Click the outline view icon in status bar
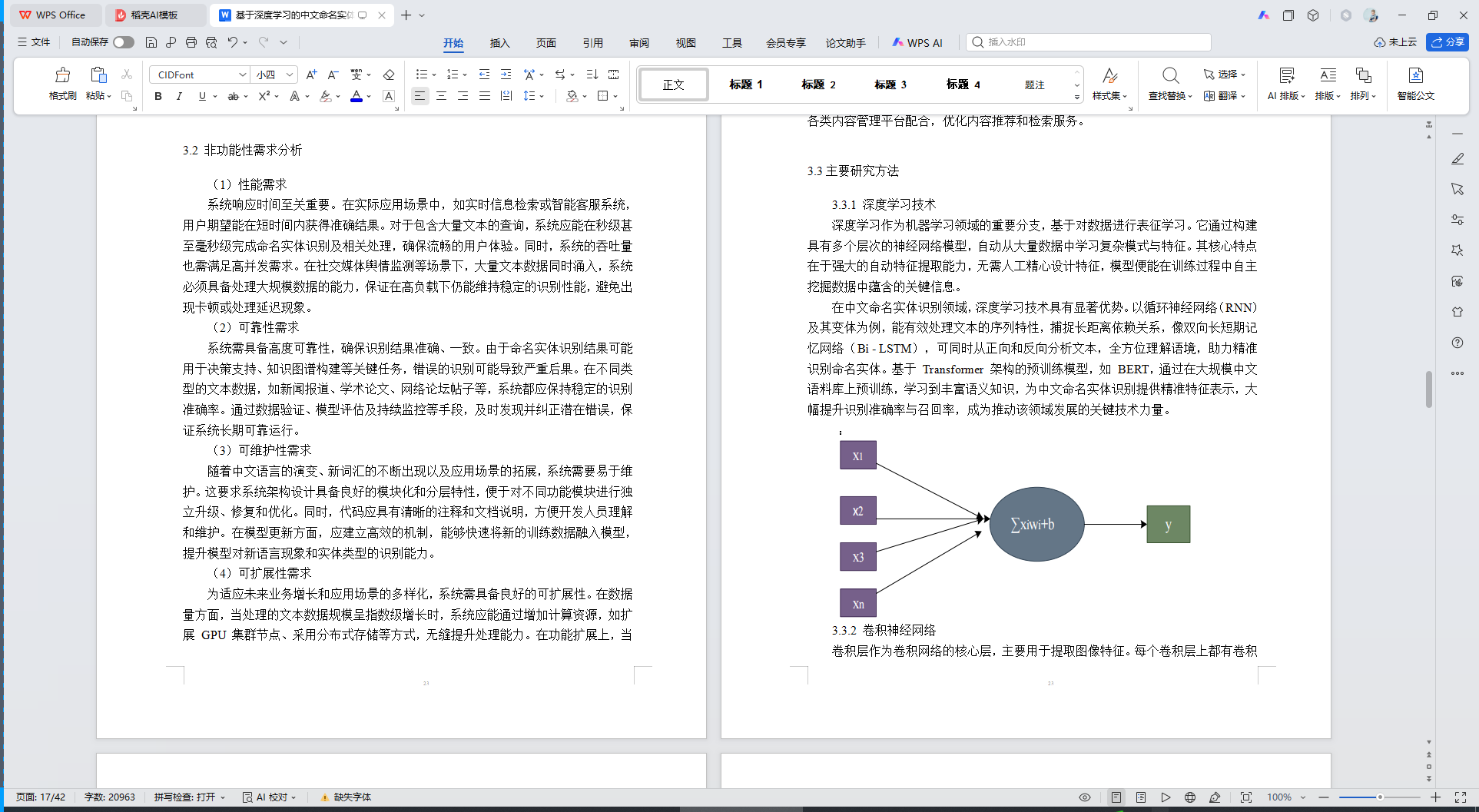1479x812 pixels. click(1141, 797)
